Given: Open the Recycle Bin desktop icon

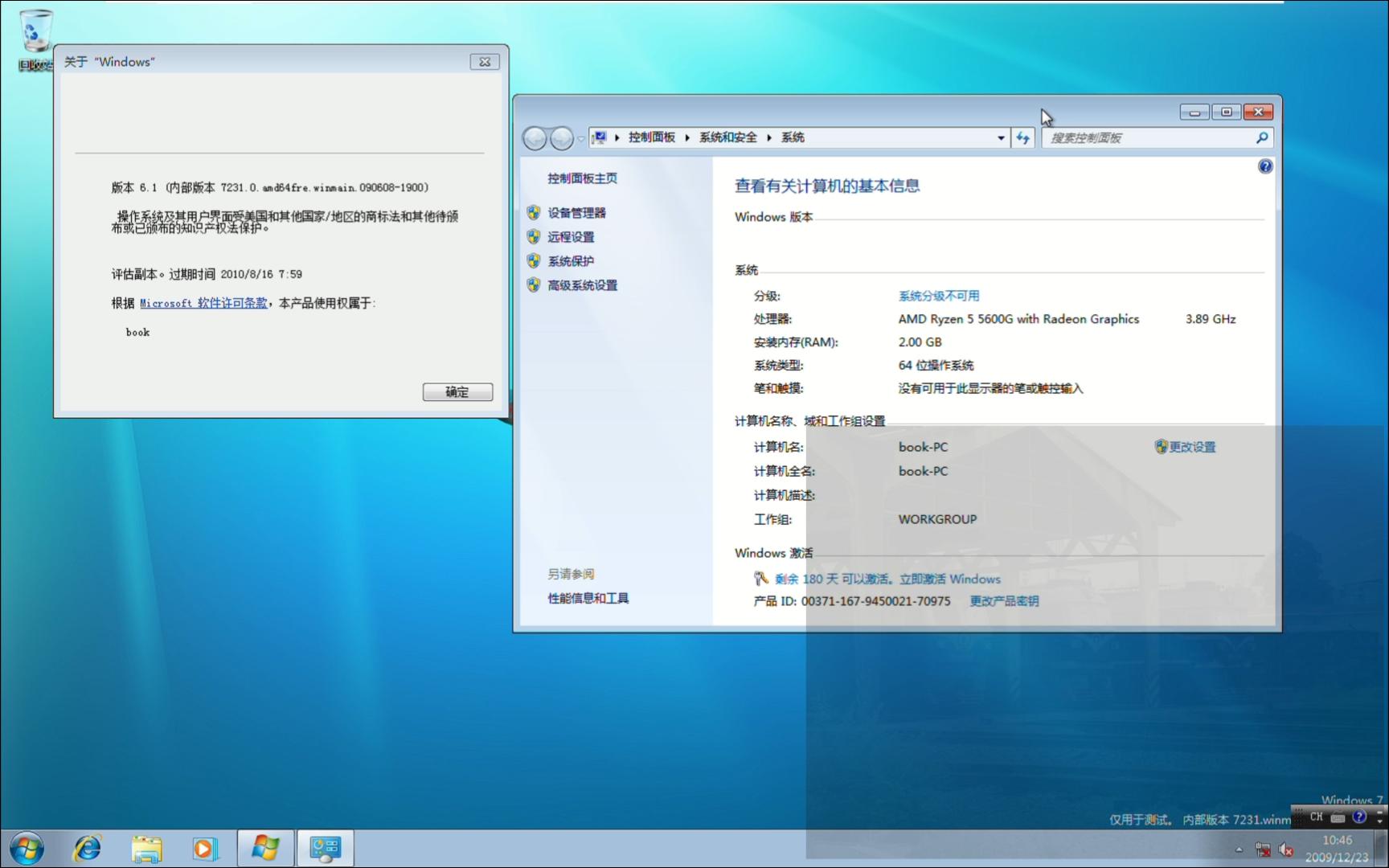Looking at the screenshot, I should tap(35, 40).
